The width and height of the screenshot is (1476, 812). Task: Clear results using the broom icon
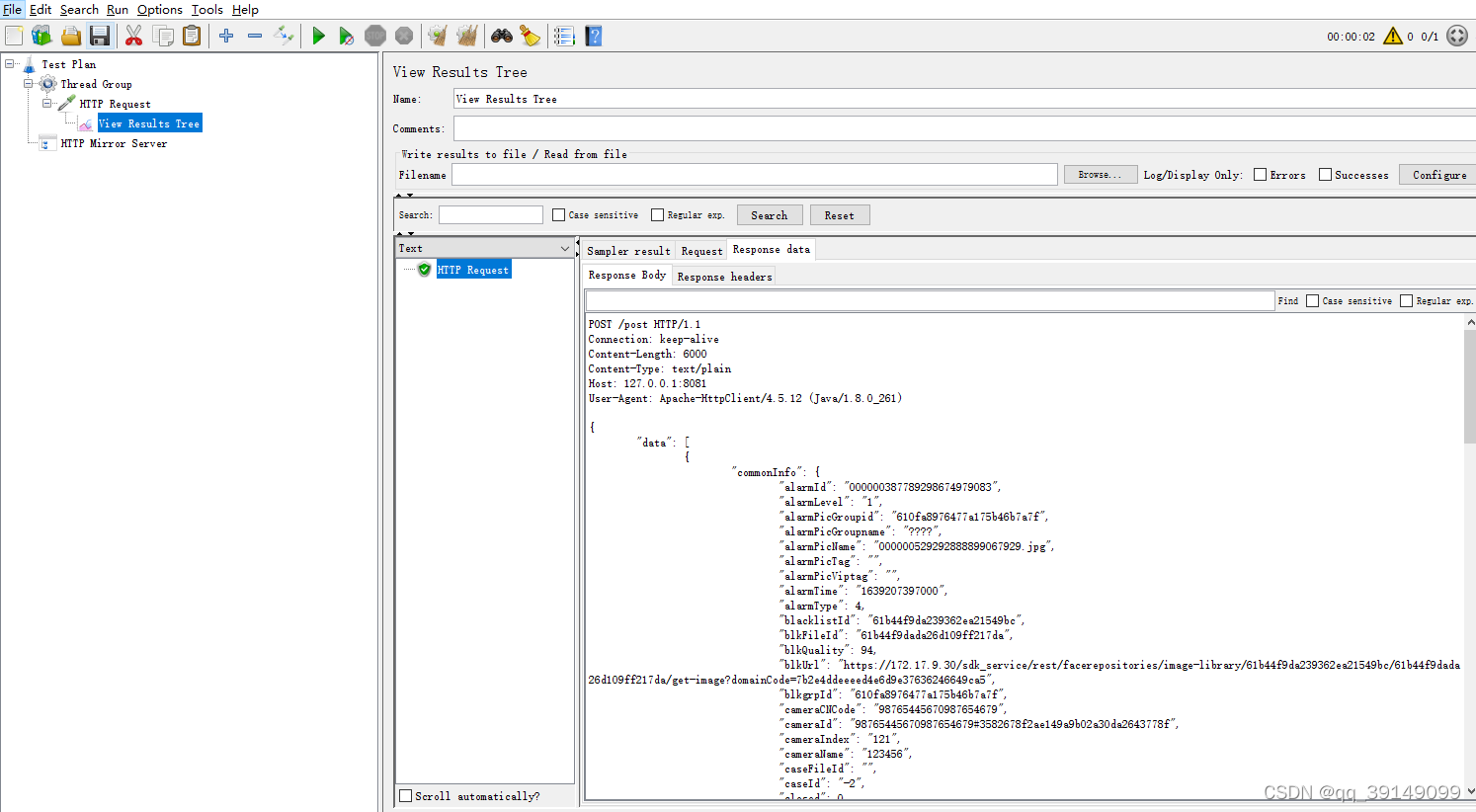click(437, 35)
